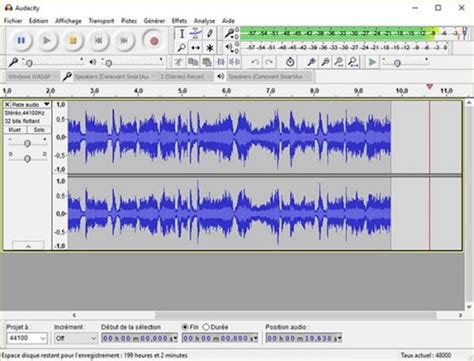Skip to start of the track
Screen dimensions: 474x361
click(98, 41)
